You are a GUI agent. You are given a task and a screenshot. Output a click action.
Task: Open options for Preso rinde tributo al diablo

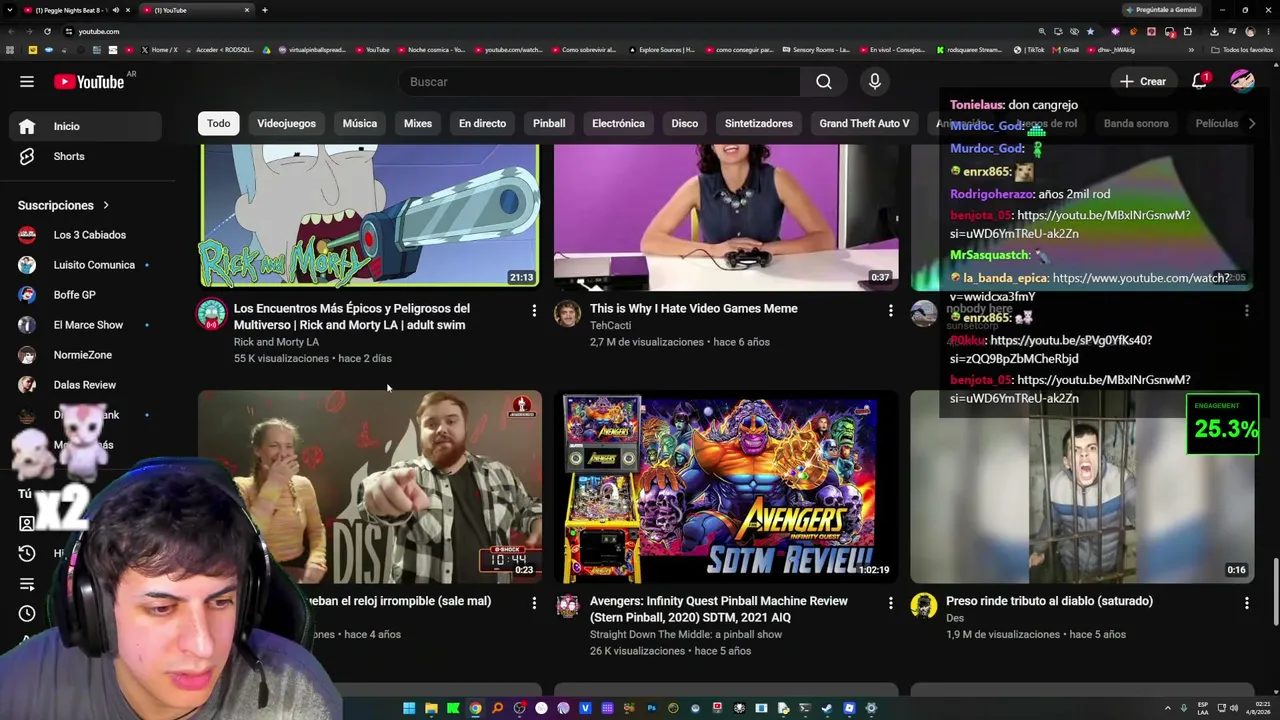(x=1246, y=603)
